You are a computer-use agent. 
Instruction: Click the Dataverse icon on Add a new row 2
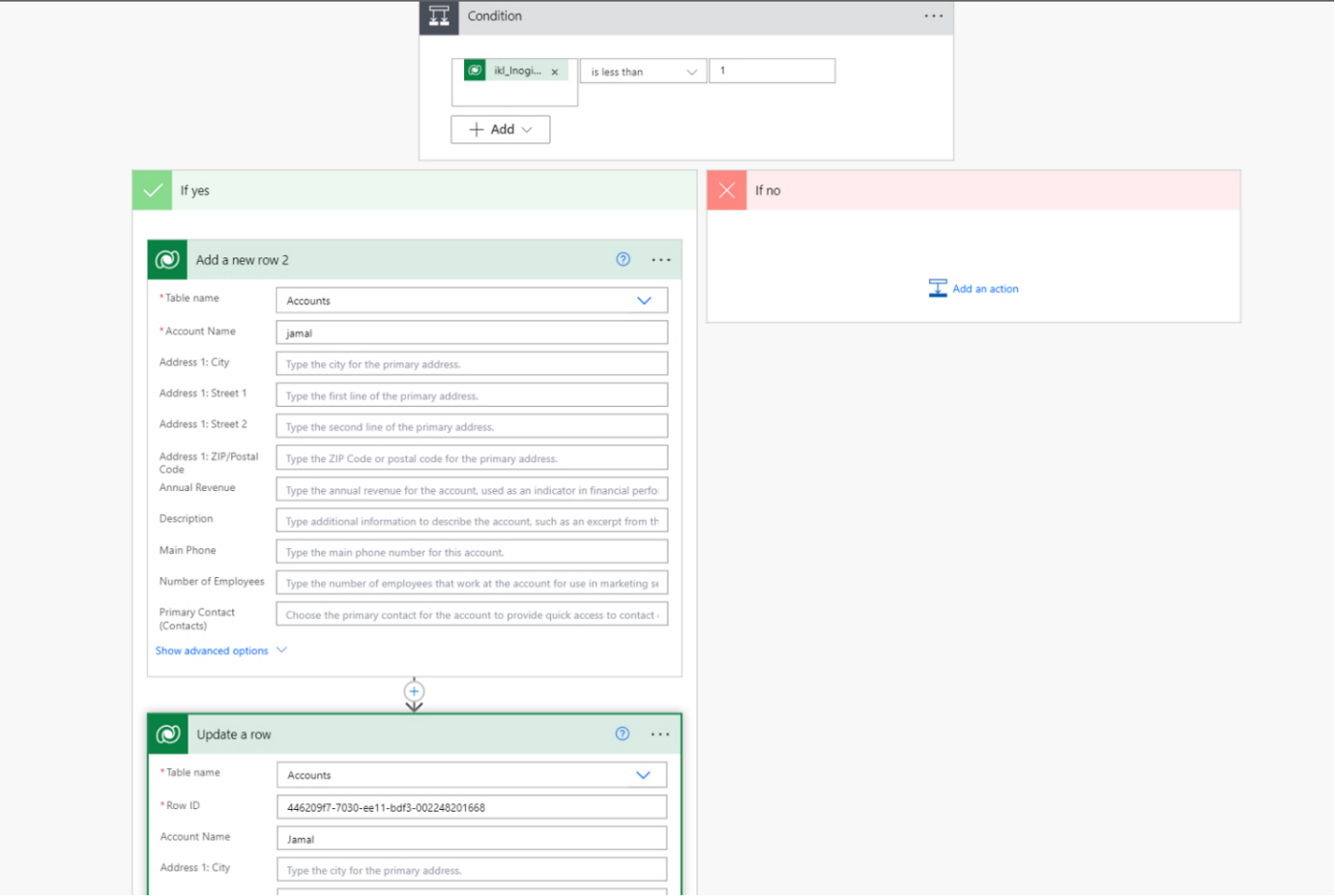(x=167, y=260)
